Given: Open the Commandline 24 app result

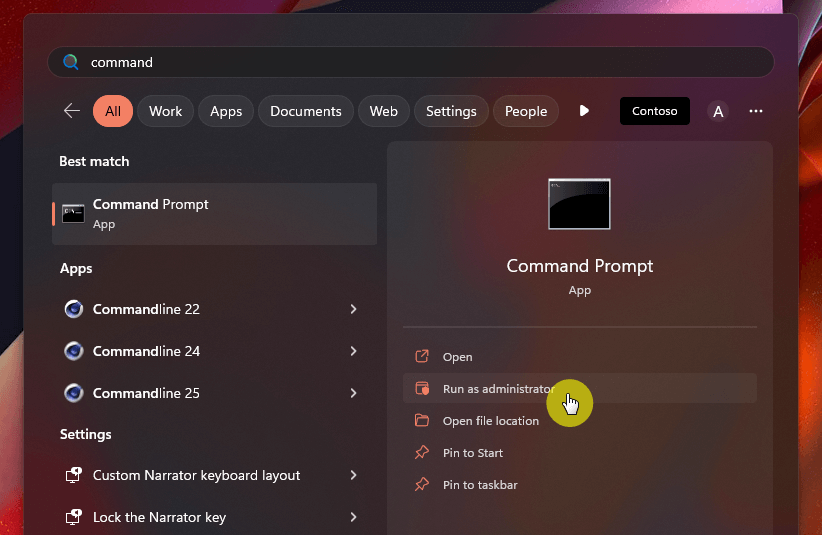Looking at the screenshot, I should pos(214,351).
